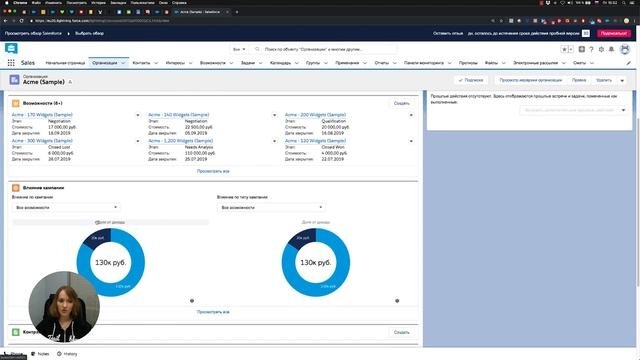Switch to the Панели мониторинга tab
The width and height of the screenshot is (640, 360).
point(424,63)
